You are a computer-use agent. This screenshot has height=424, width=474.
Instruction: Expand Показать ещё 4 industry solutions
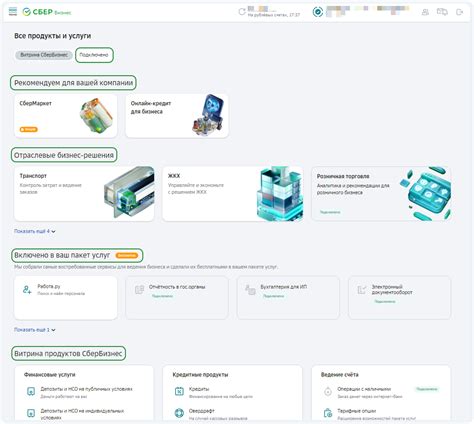[35, 231]
